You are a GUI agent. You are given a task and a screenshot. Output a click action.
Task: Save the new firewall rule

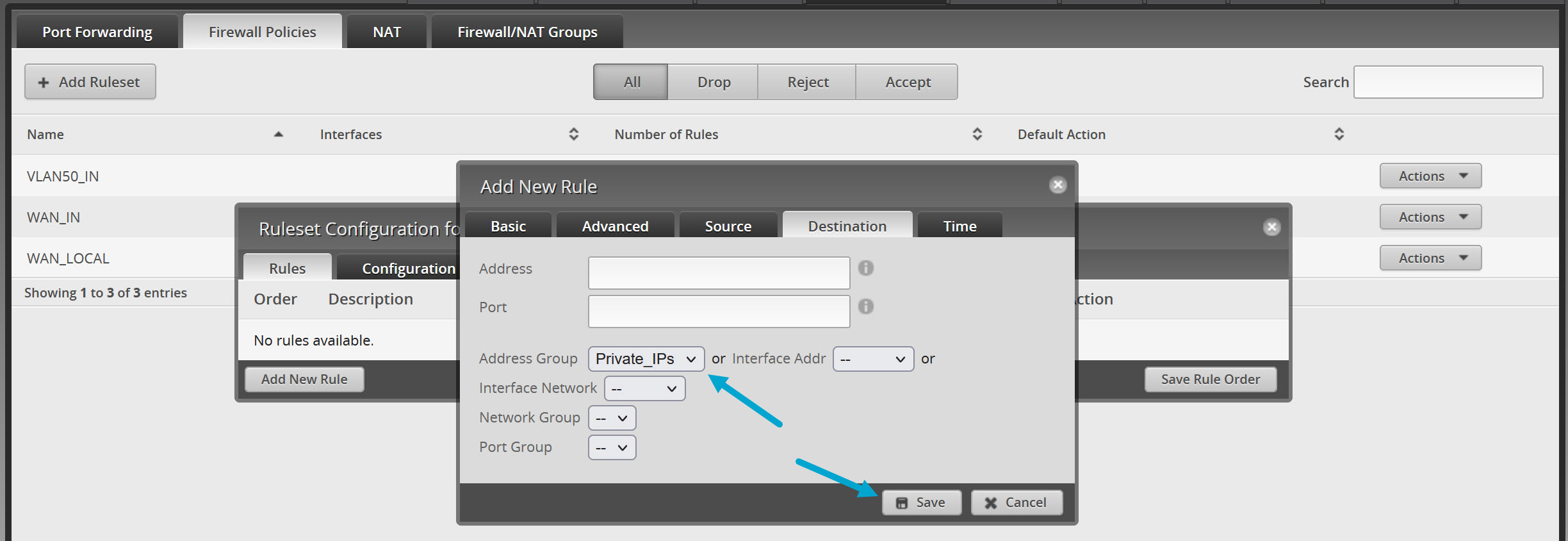[921, 503]
